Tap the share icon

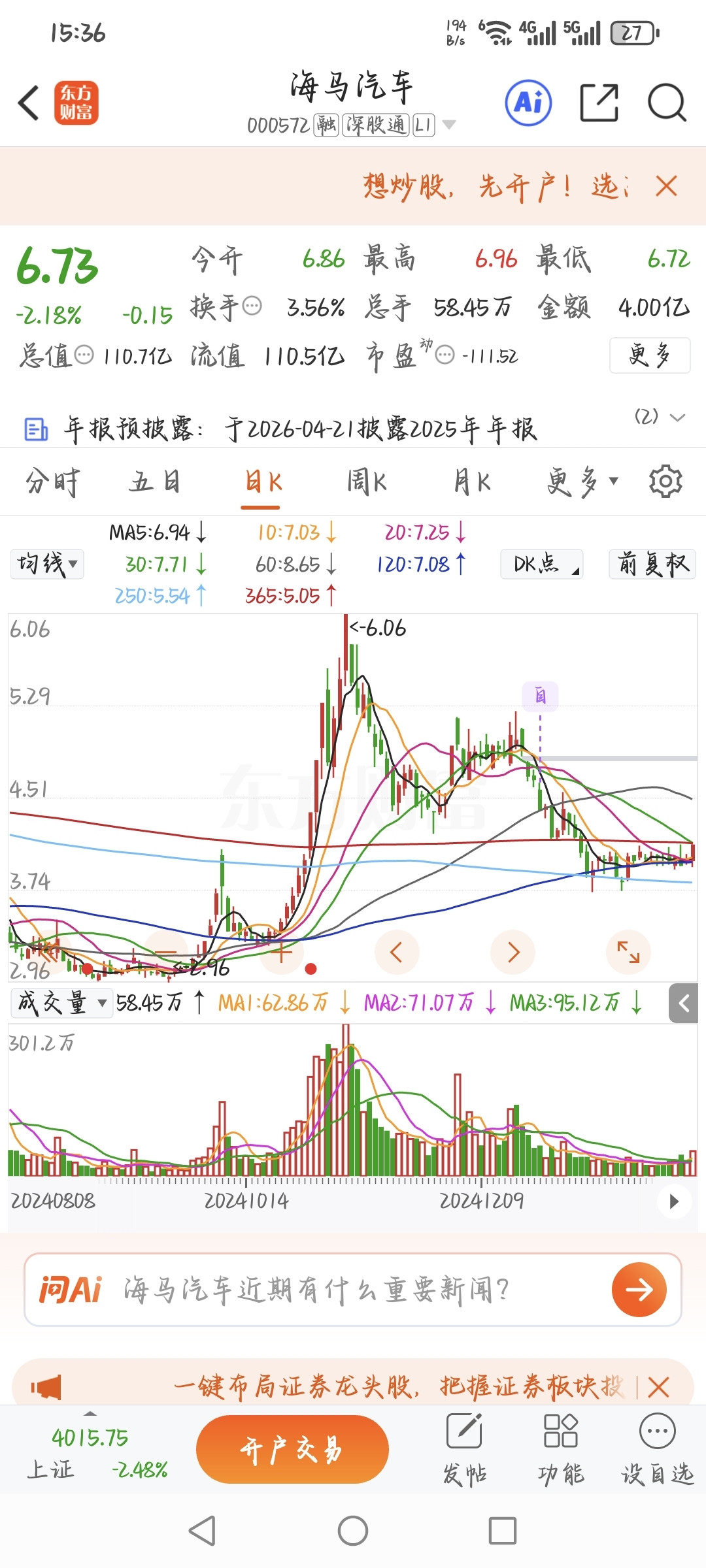(599, 103)
